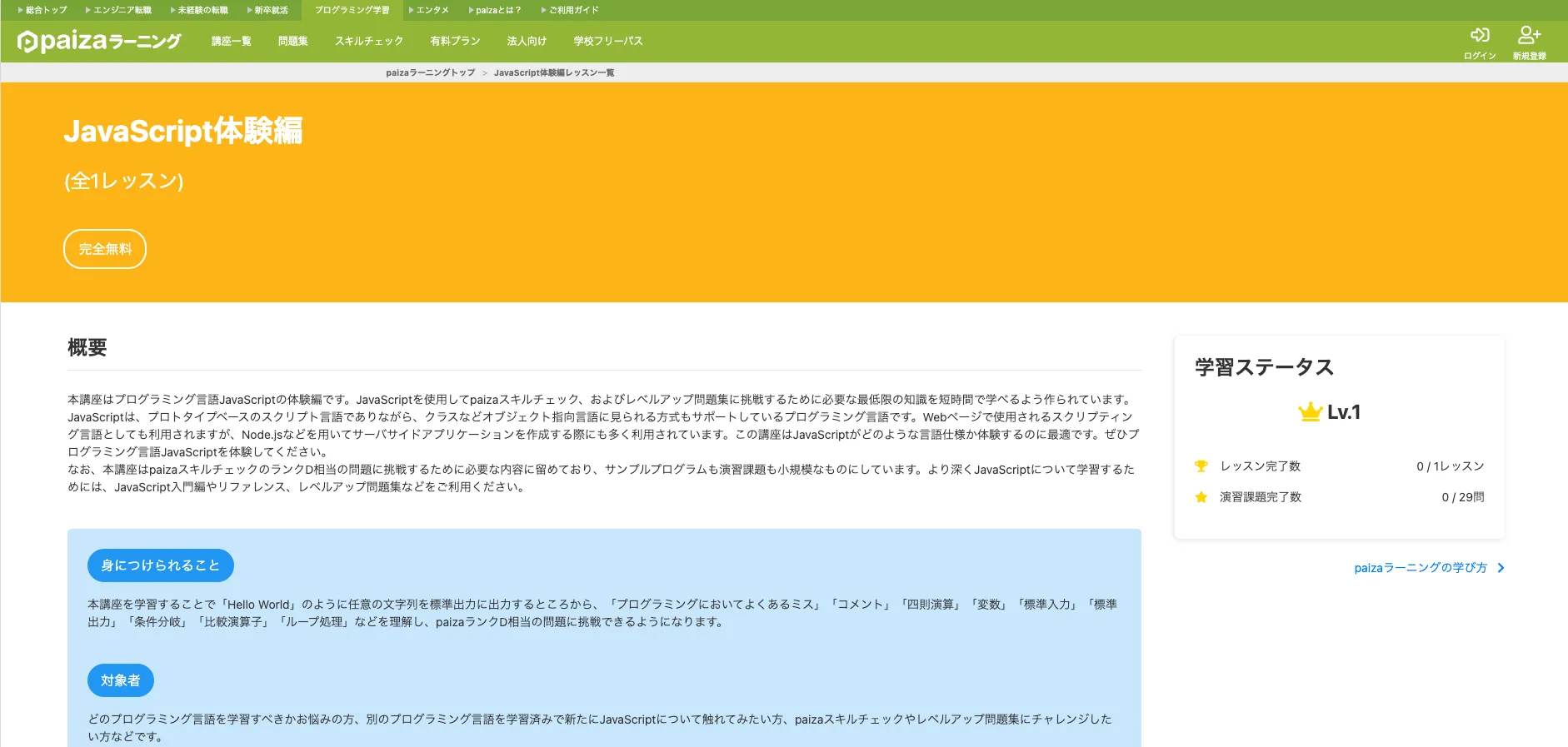Click the 対象者 label
Viewport: 1568px width, 747px height.
(x=121, y=680)
